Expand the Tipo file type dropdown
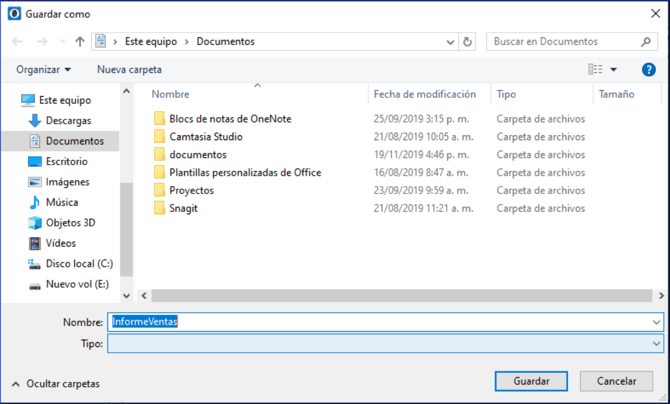 (x=656, y=344)
